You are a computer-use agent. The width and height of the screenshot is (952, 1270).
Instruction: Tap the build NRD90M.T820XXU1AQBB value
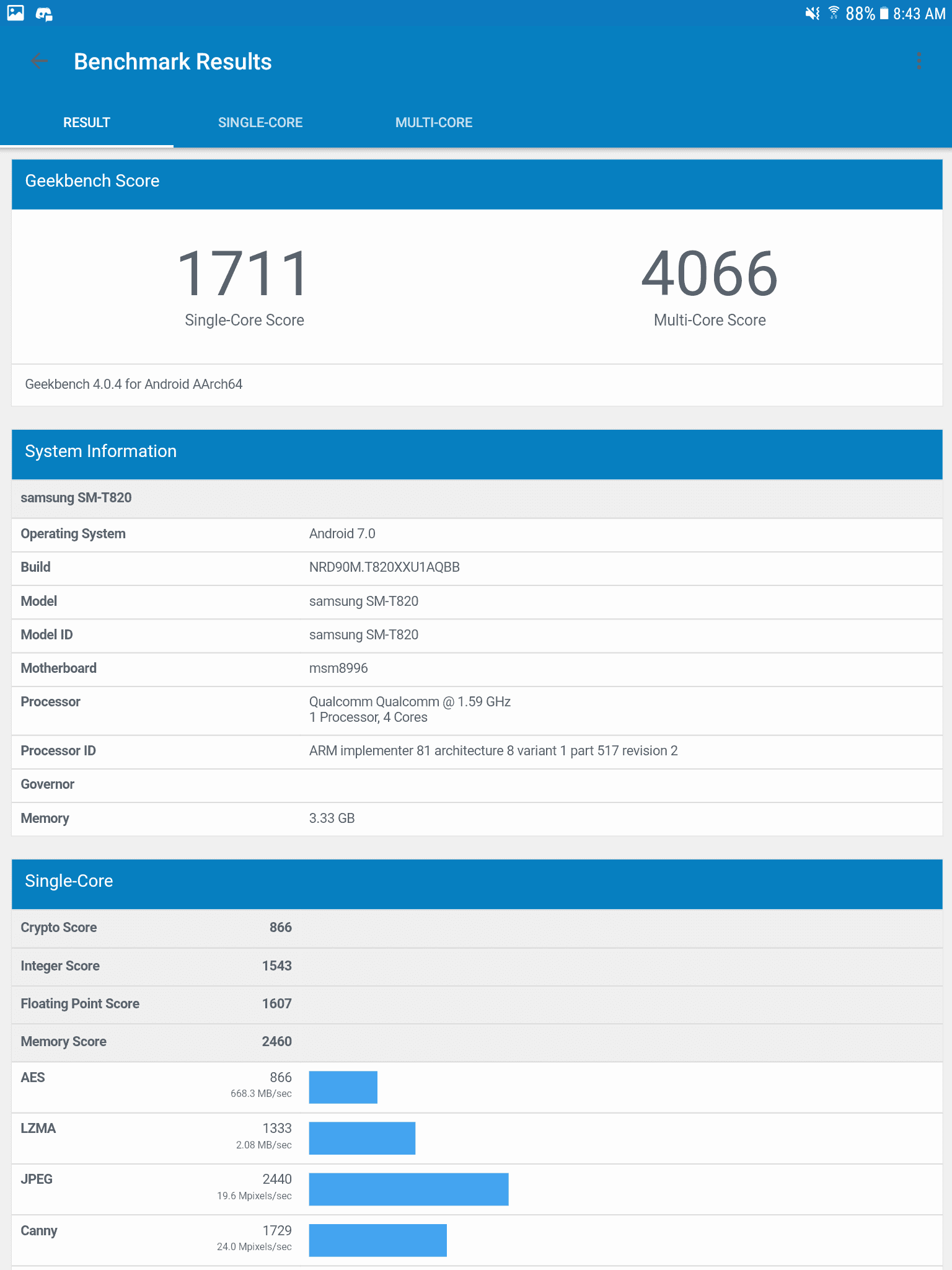[384, 567]
